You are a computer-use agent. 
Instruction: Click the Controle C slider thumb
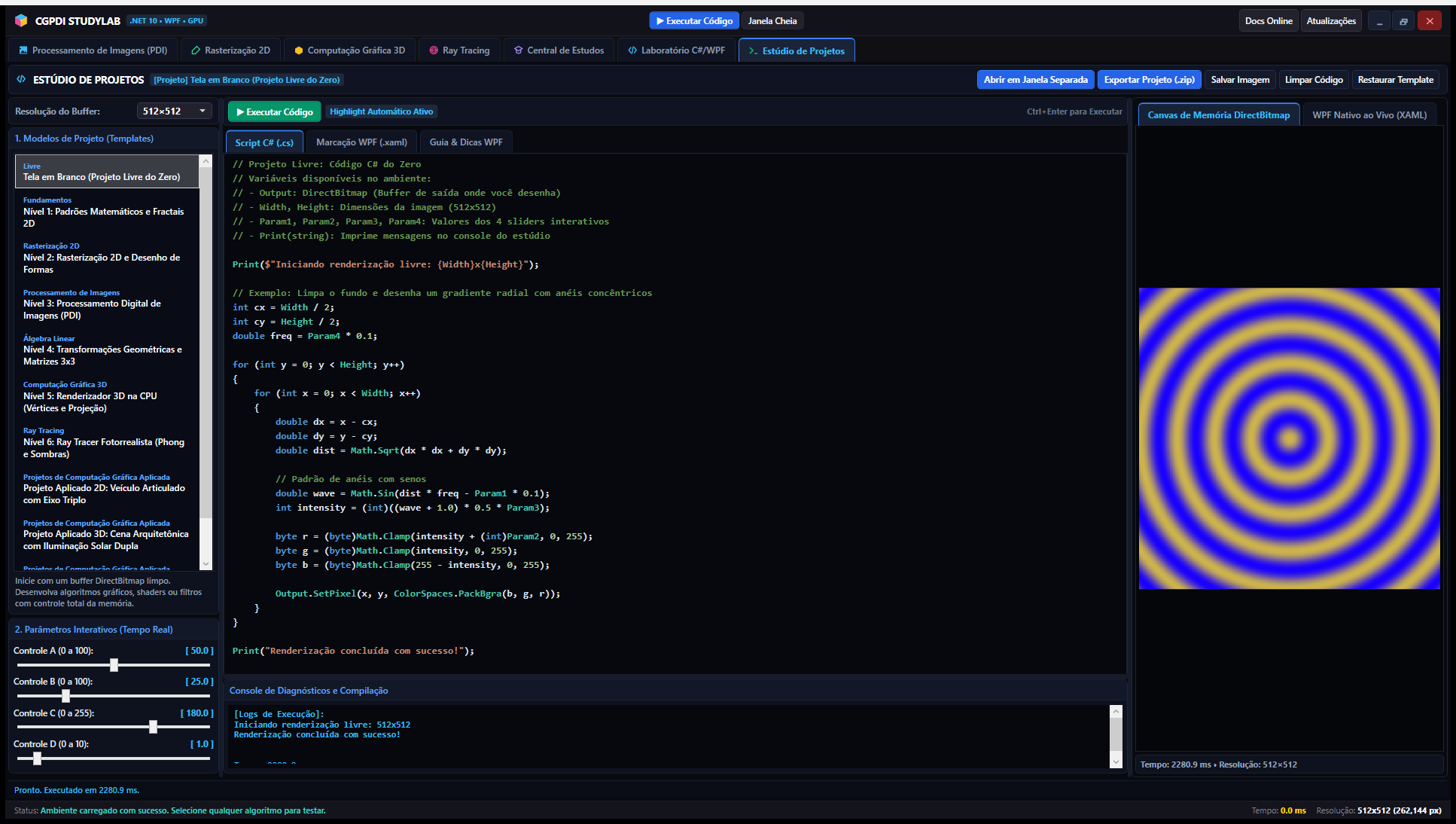pyautogui.click(x=153, y=727)
